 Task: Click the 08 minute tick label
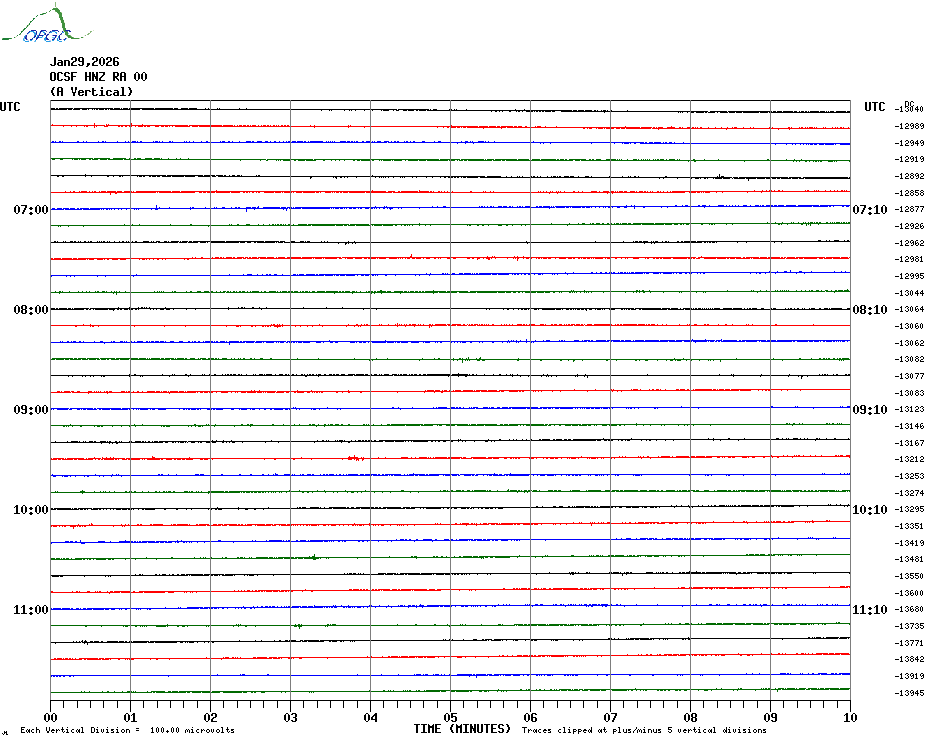tap(690, 717)
